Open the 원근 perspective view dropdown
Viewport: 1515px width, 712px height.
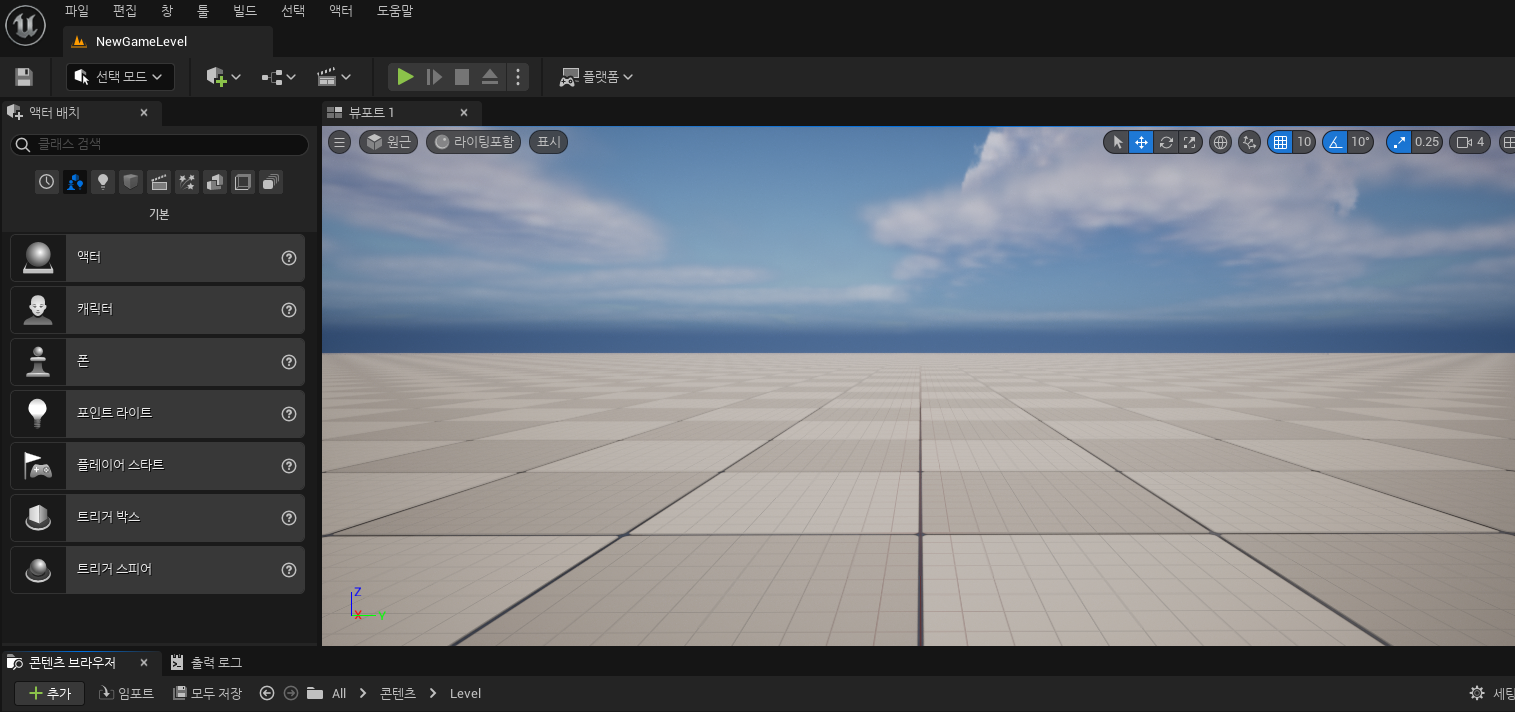pos(389,142)
